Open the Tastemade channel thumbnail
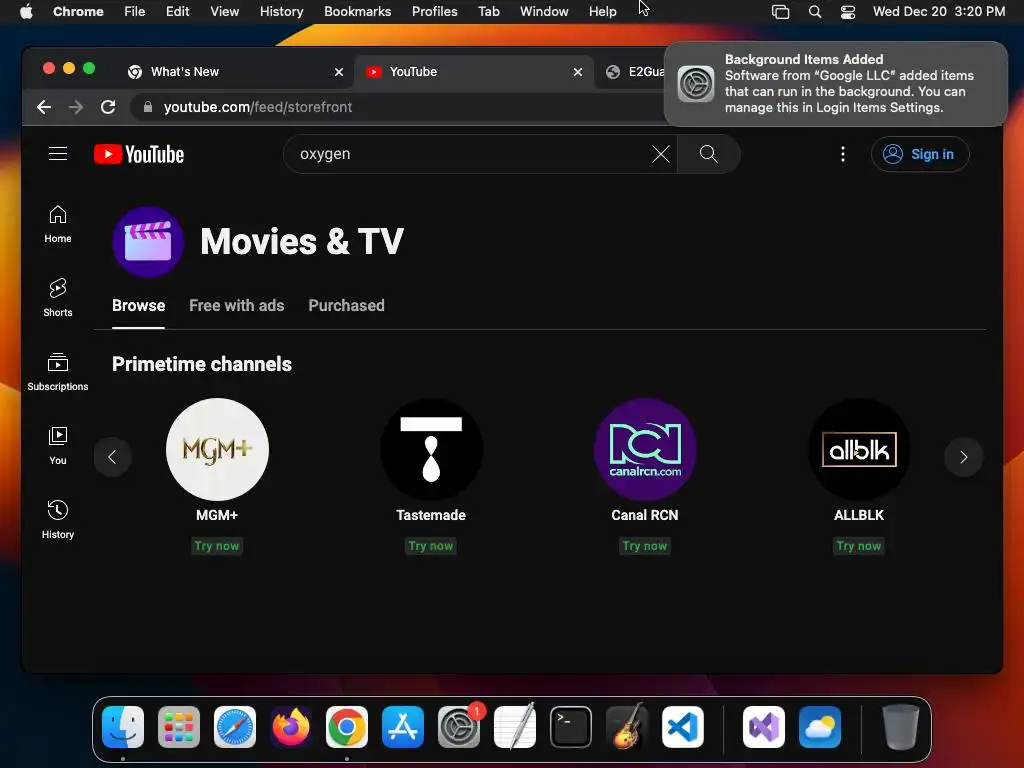1024x768 pixels. [x=431, y=449]
